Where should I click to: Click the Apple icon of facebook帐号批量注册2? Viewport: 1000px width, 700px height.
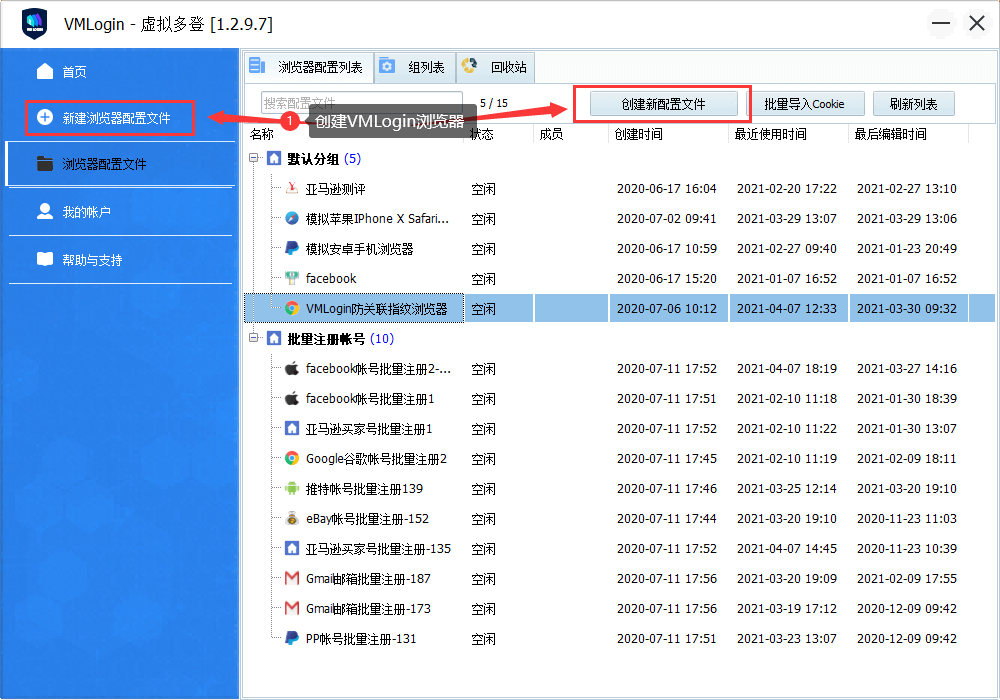tap(291, 368)
